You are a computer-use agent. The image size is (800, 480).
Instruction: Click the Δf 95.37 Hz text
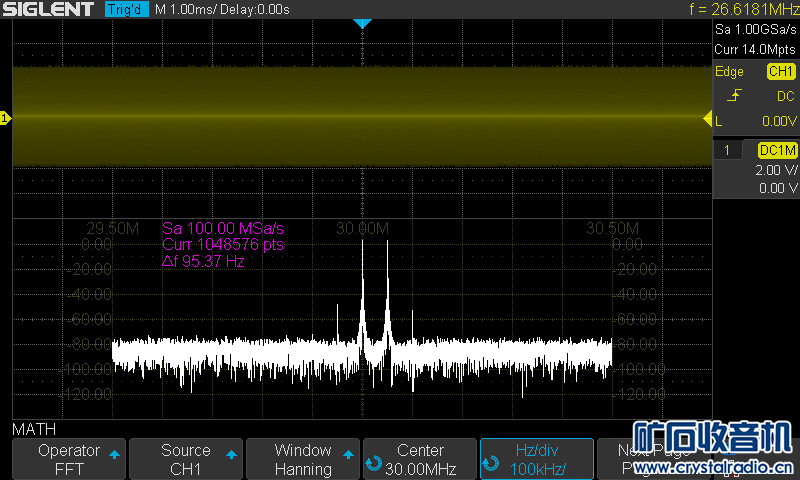click(203, 261)
